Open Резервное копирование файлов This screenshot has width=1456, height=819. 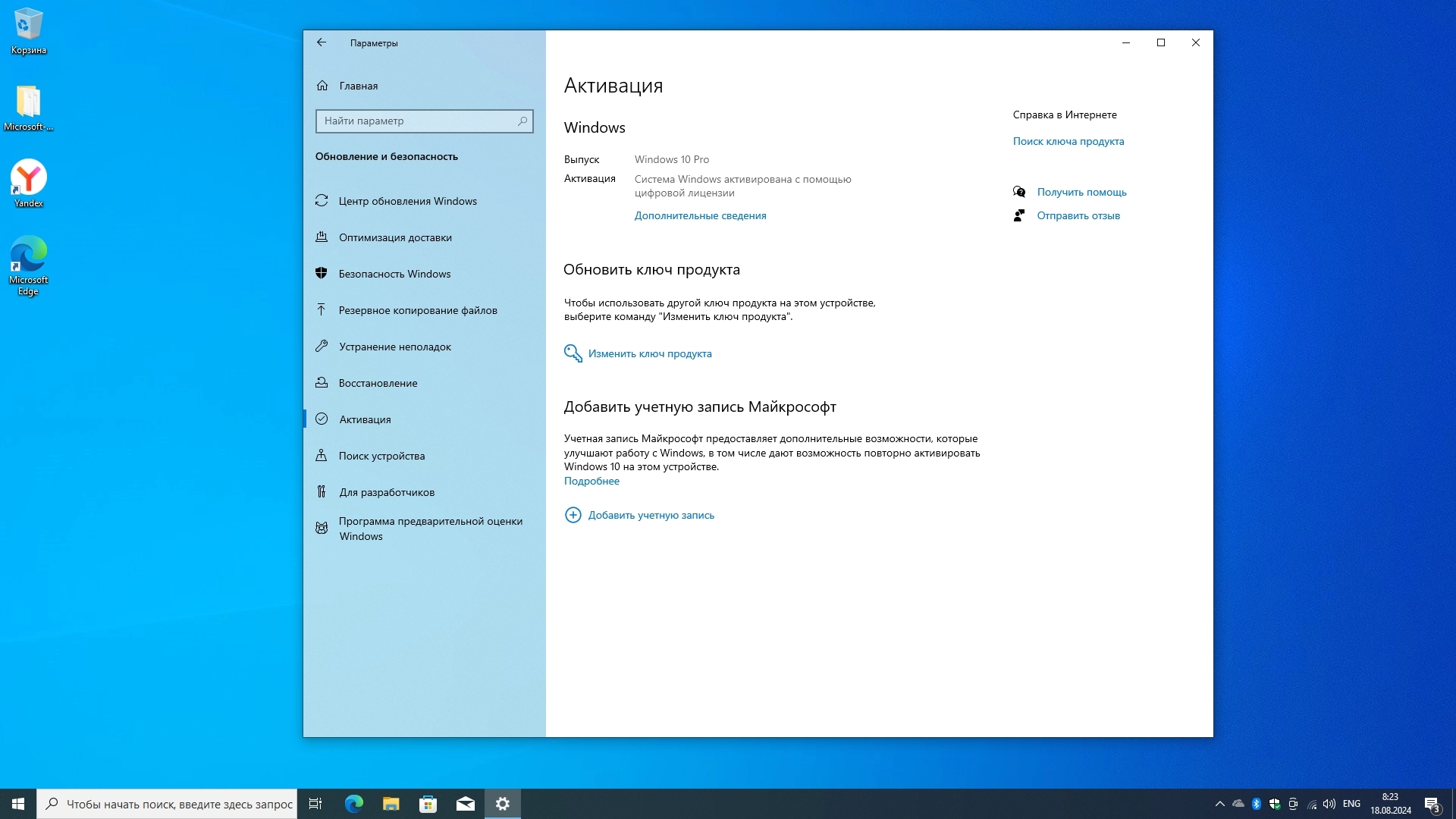coord(418,310)
